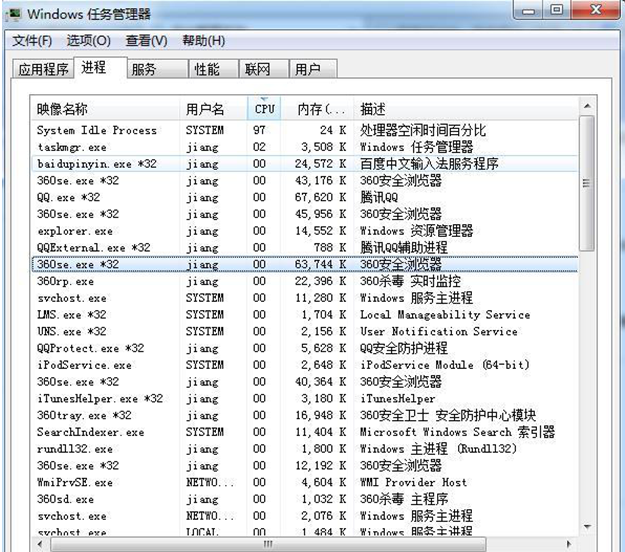Click the 67,620 K memory value
The width and height of the screenshot is (625, 552).
(320, 197)
